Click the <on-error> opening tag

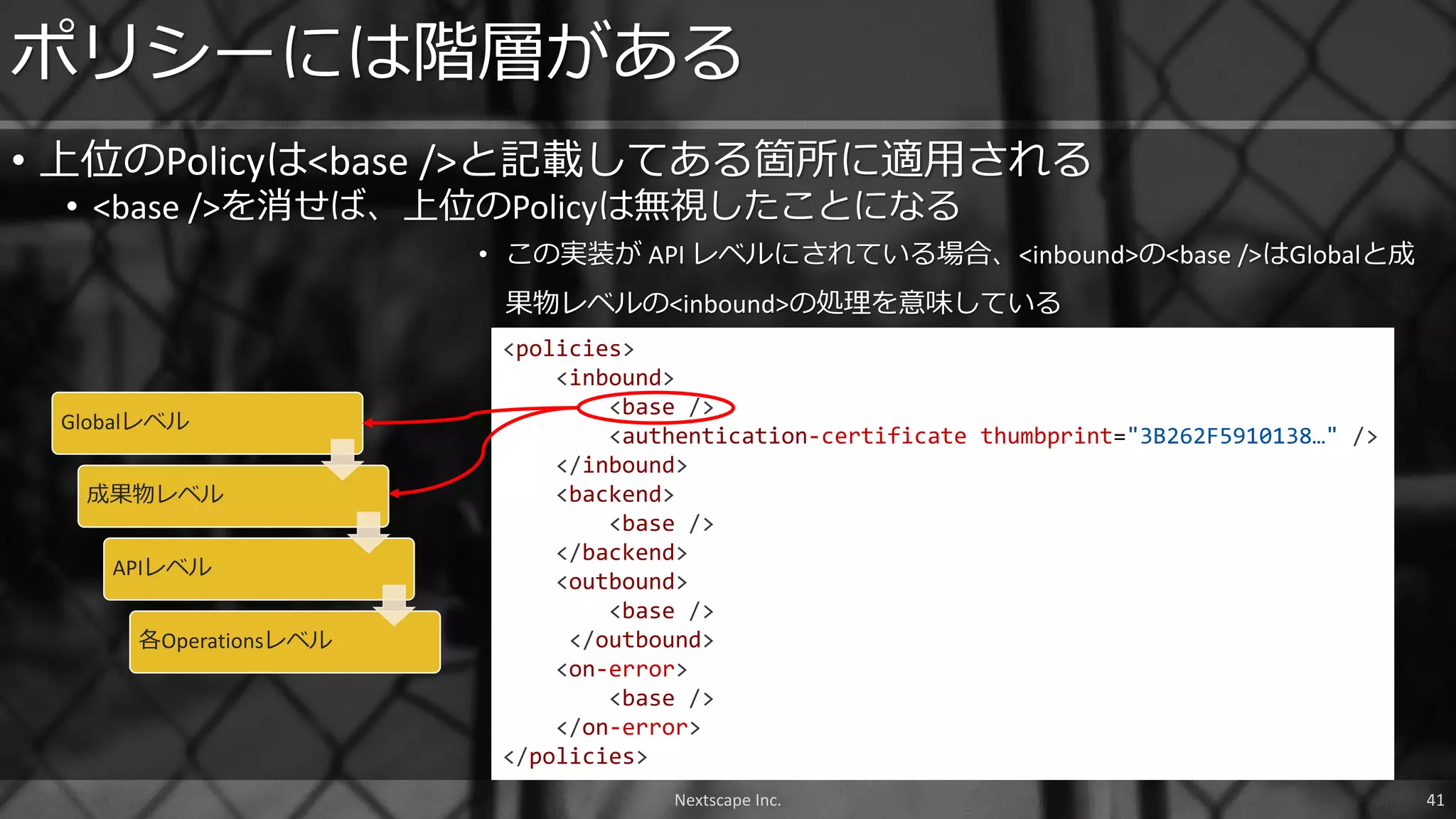tap(621, 670)
